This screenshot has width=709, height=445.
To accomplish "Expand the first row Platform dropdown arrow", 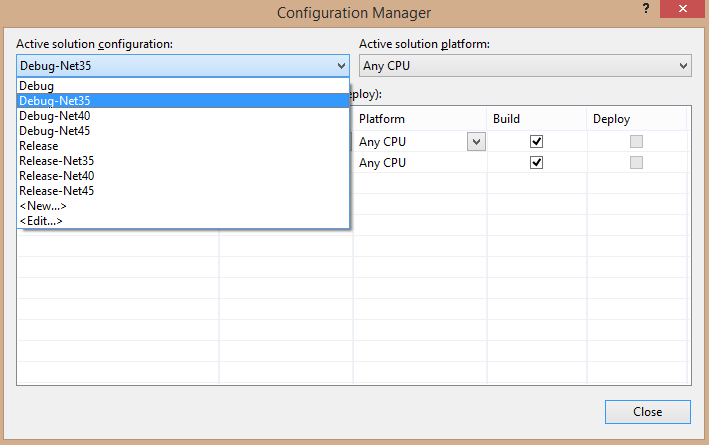I will point(477,142).
